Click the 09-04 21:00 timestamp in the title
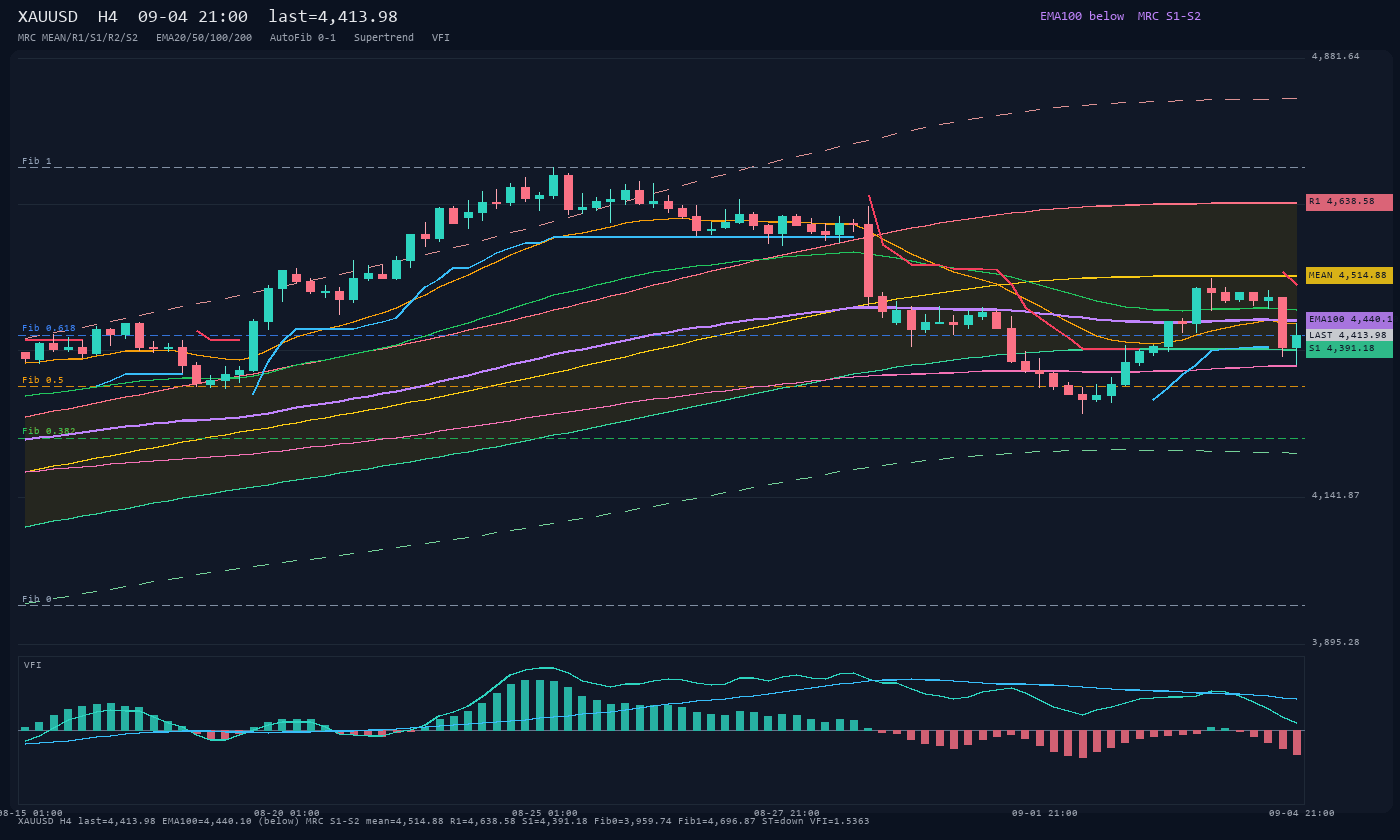 (193, 16)
